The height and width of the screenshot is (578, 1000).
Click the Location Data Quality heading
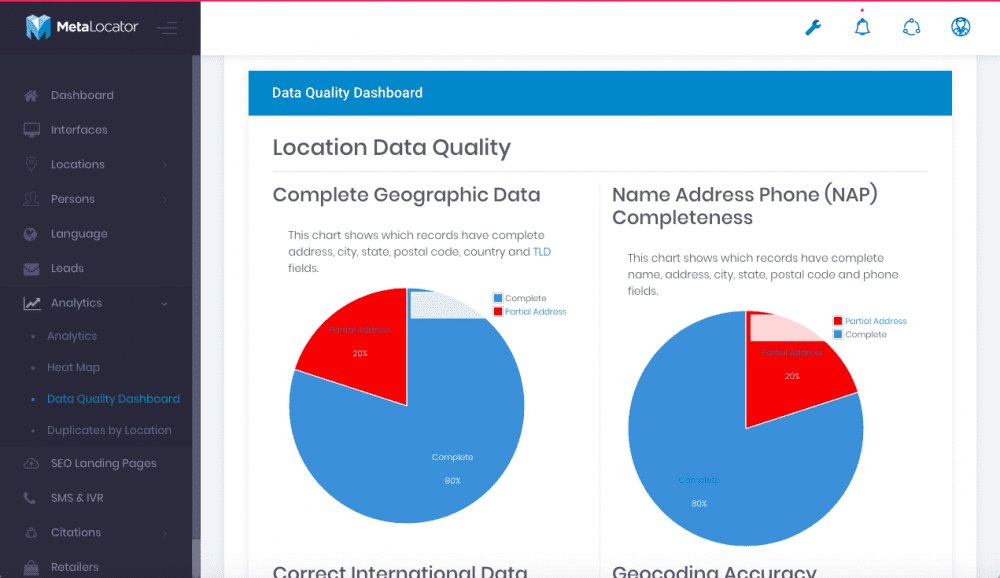392,147
